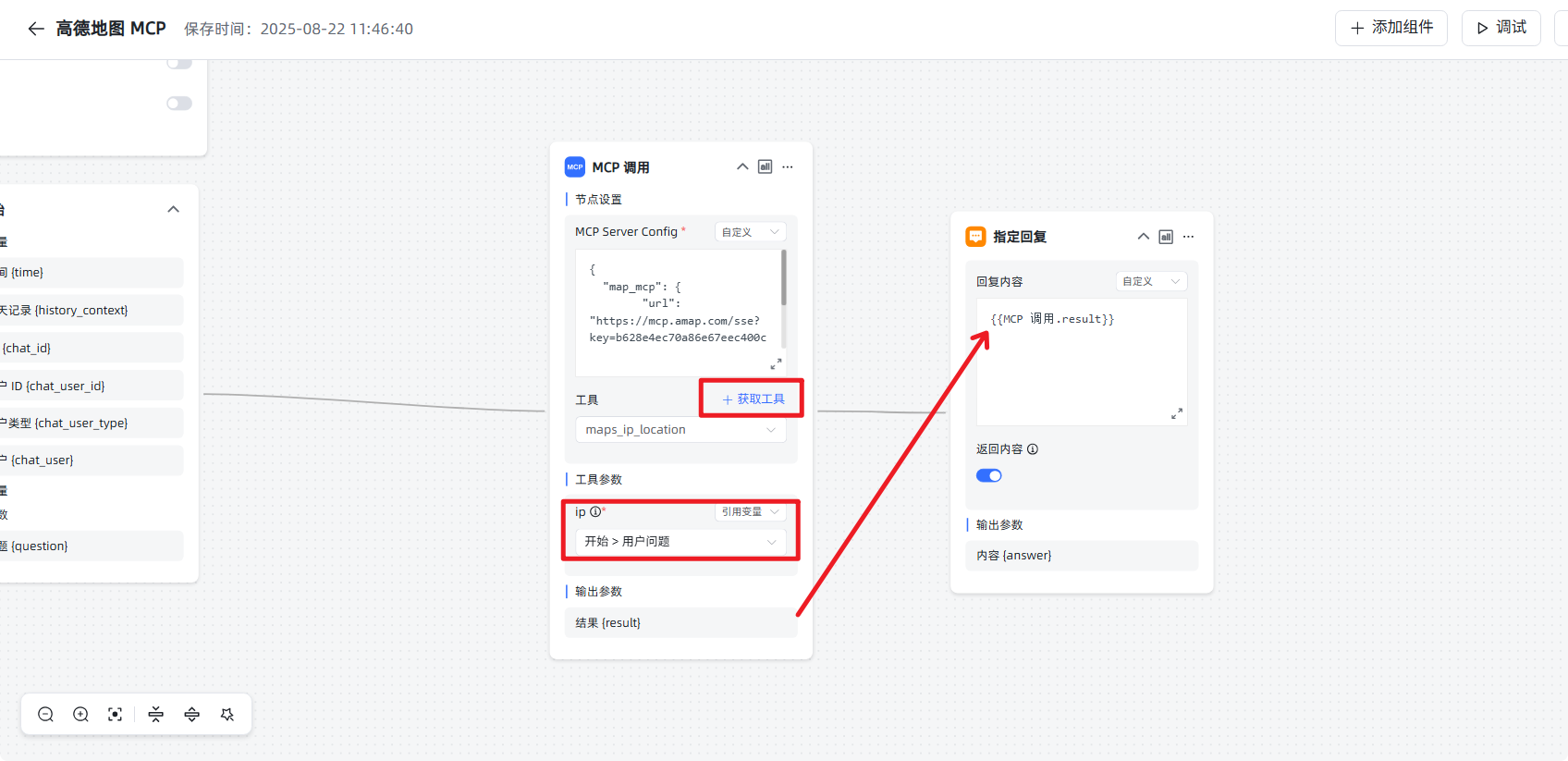The width and height of the screenshot is (1568, 761).
Task: Click inside the 回复内容 text area
Action: [1082, 362]
